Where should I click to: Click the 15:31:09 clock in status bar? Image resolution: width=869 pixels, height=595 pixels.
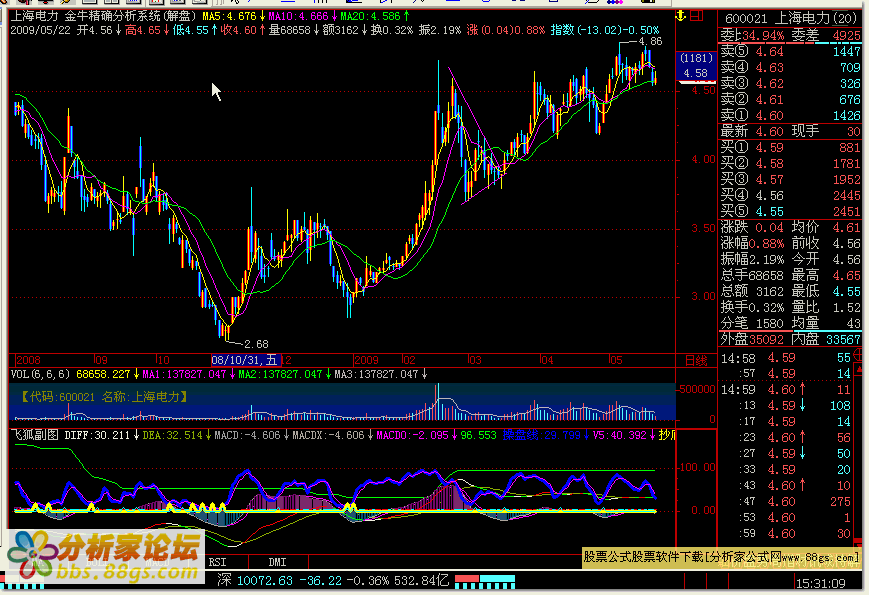(821, 583)
